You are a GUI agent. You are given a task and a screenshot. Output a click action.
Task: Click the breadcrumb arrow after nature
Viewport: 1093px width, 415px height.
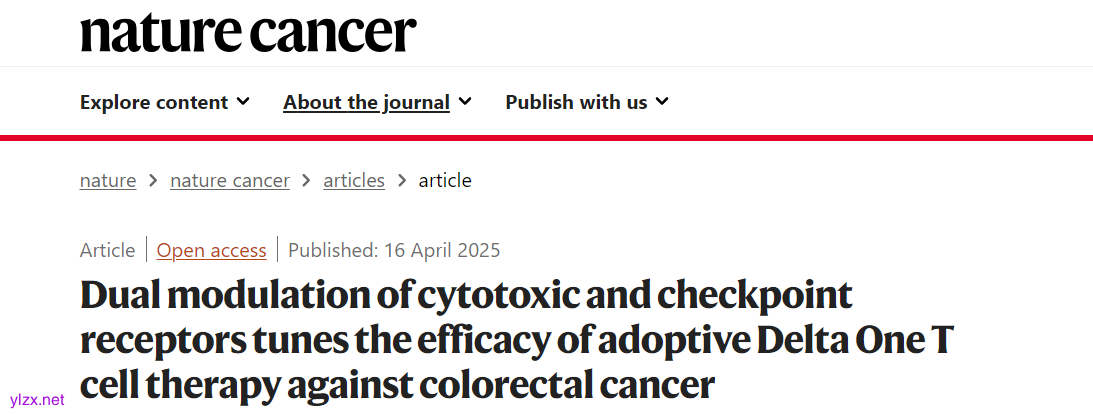pyautogui.click(x=153, y=181)
